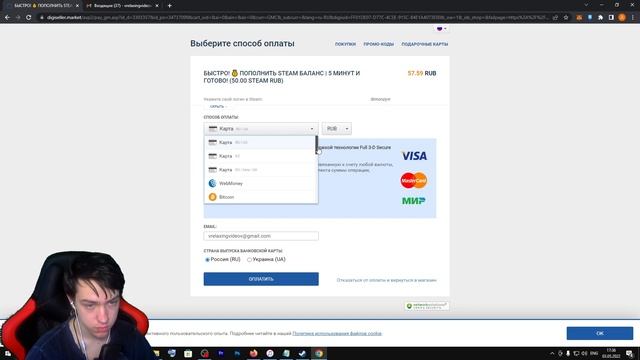
Task: Click the browser forward arrow
Action: (18, 18)
